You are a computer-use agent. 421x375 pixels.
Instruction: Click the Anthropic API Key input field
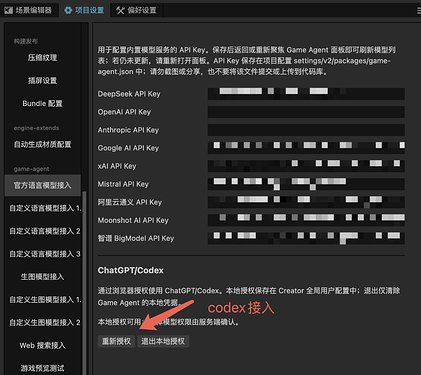(x=306, y=130)
